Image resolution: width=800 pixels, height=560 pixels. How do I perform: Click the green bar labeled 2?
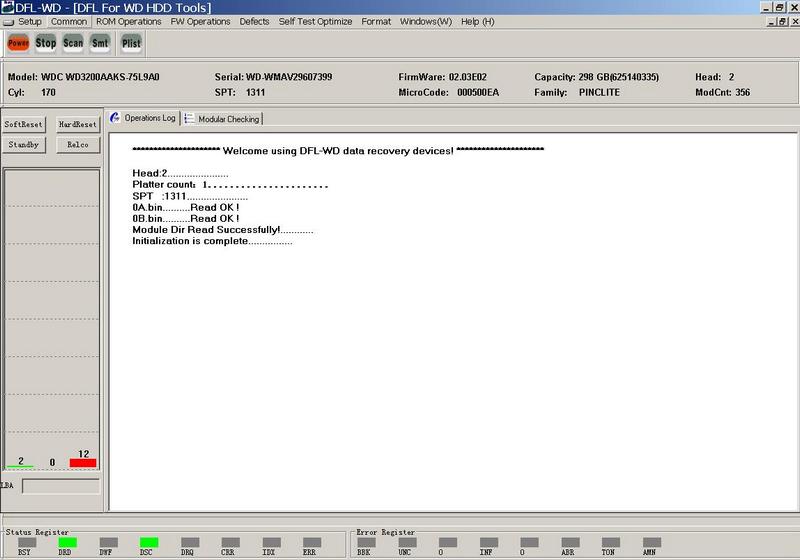20,466
